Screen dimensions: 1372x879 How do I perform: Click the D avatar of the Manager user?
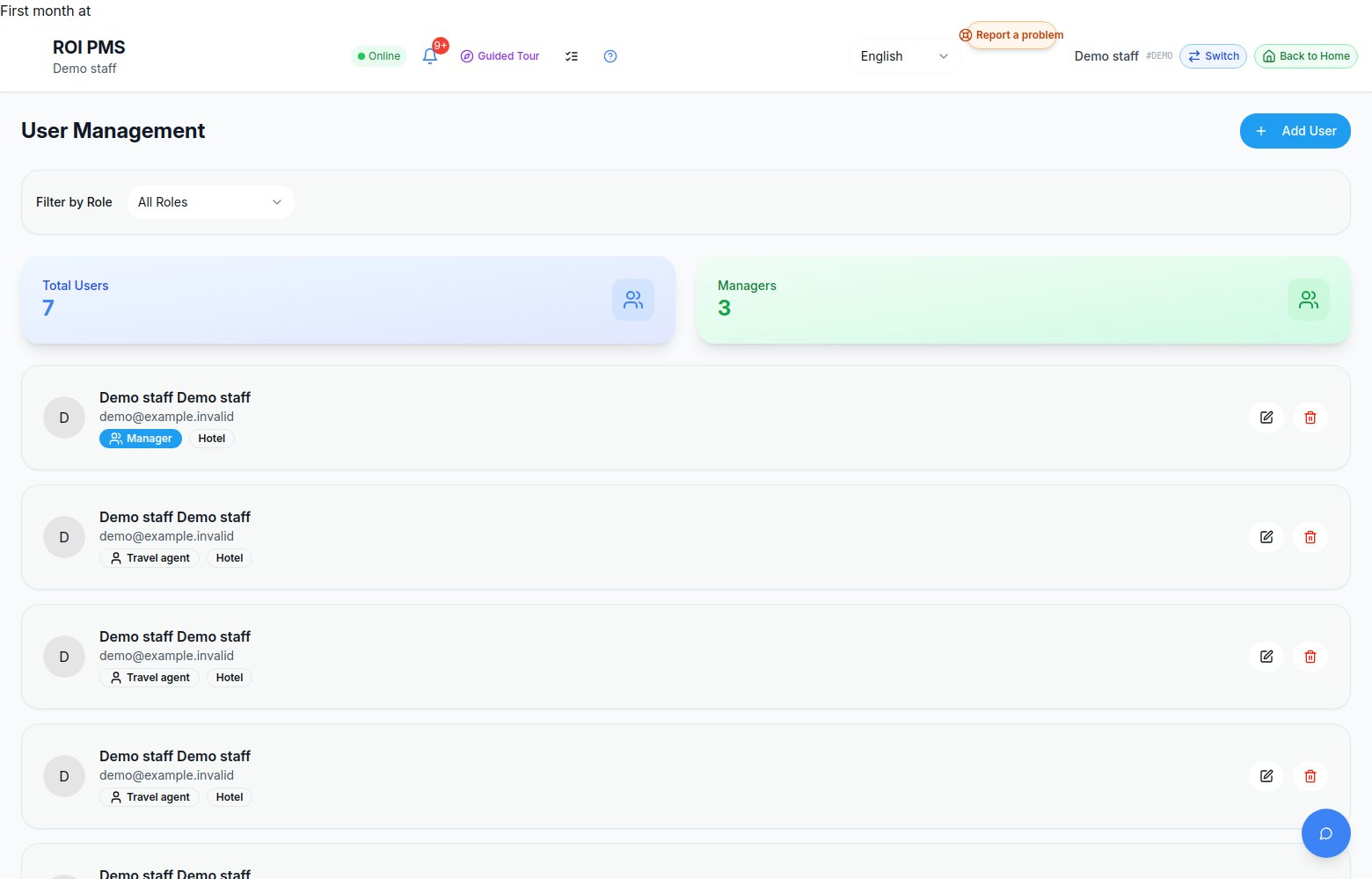coord(64,418)
